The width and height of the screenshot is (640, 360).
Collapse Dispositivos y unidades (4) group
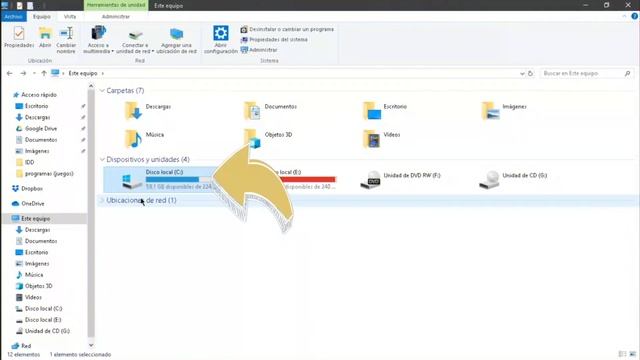[102, 160]
